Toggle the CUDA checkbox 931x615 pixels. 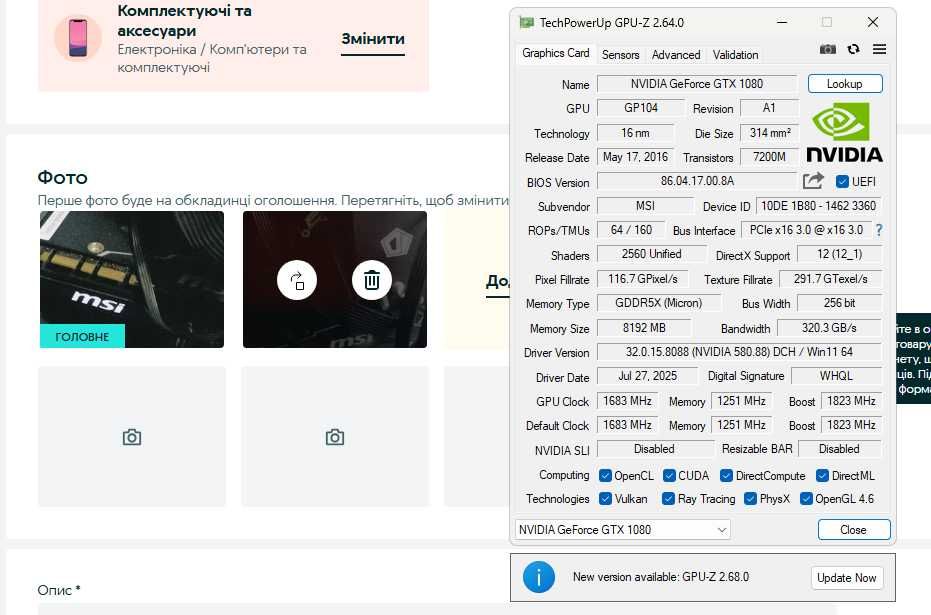click(669, 475)
